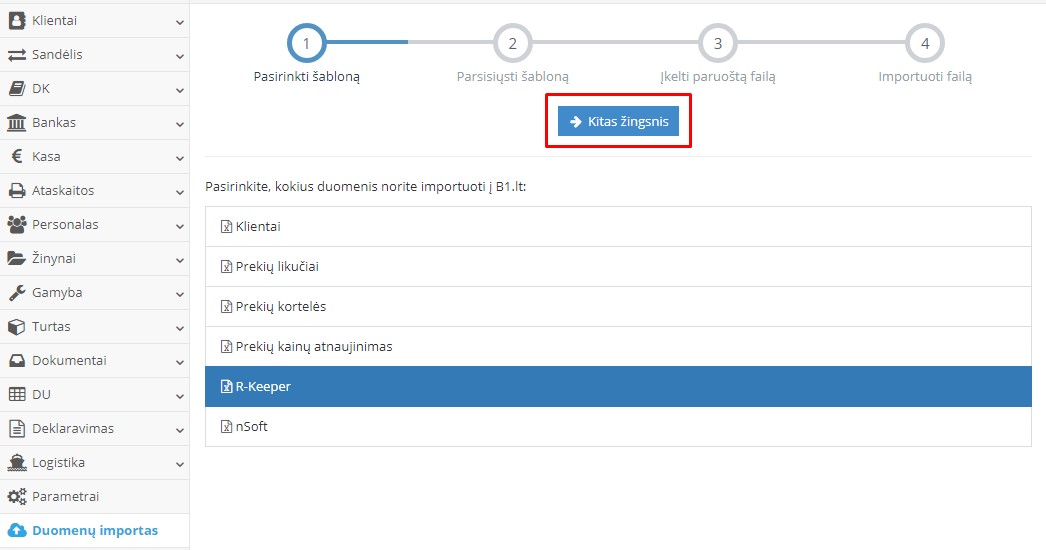Image resolution: width=1046 pixels, height=550 pixels.
Task: Expand the Deklaravimas menu chevron
Action: (x=179, y=430)
